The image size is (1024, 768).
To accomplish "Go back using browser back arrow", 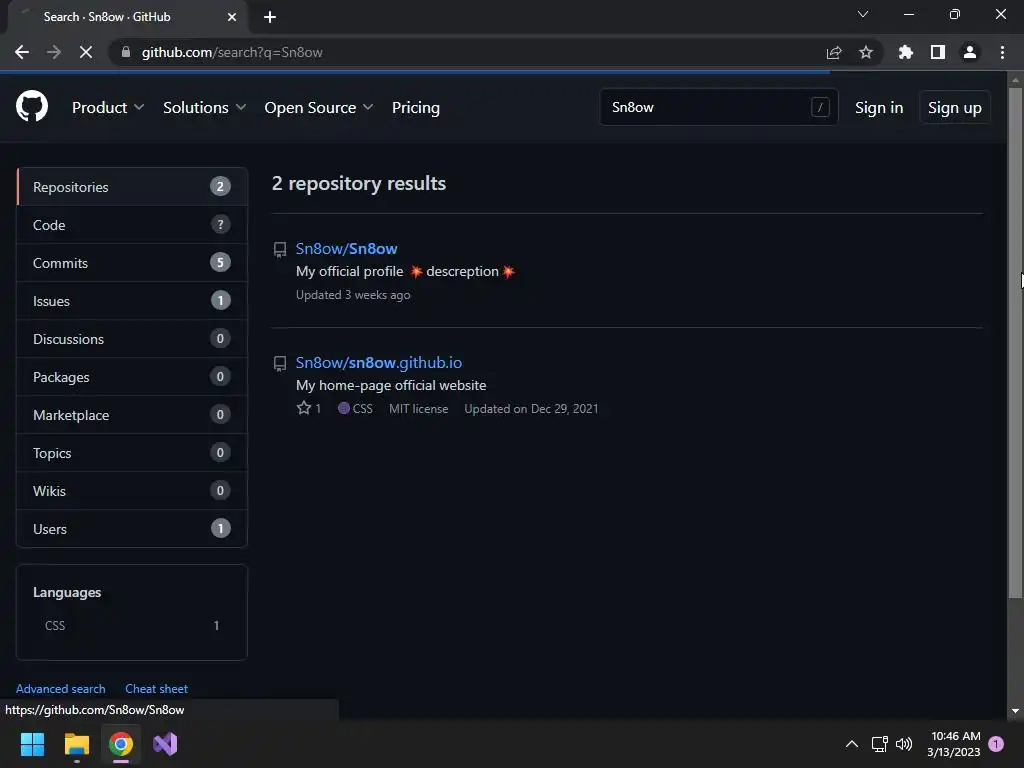I will 22,52.
